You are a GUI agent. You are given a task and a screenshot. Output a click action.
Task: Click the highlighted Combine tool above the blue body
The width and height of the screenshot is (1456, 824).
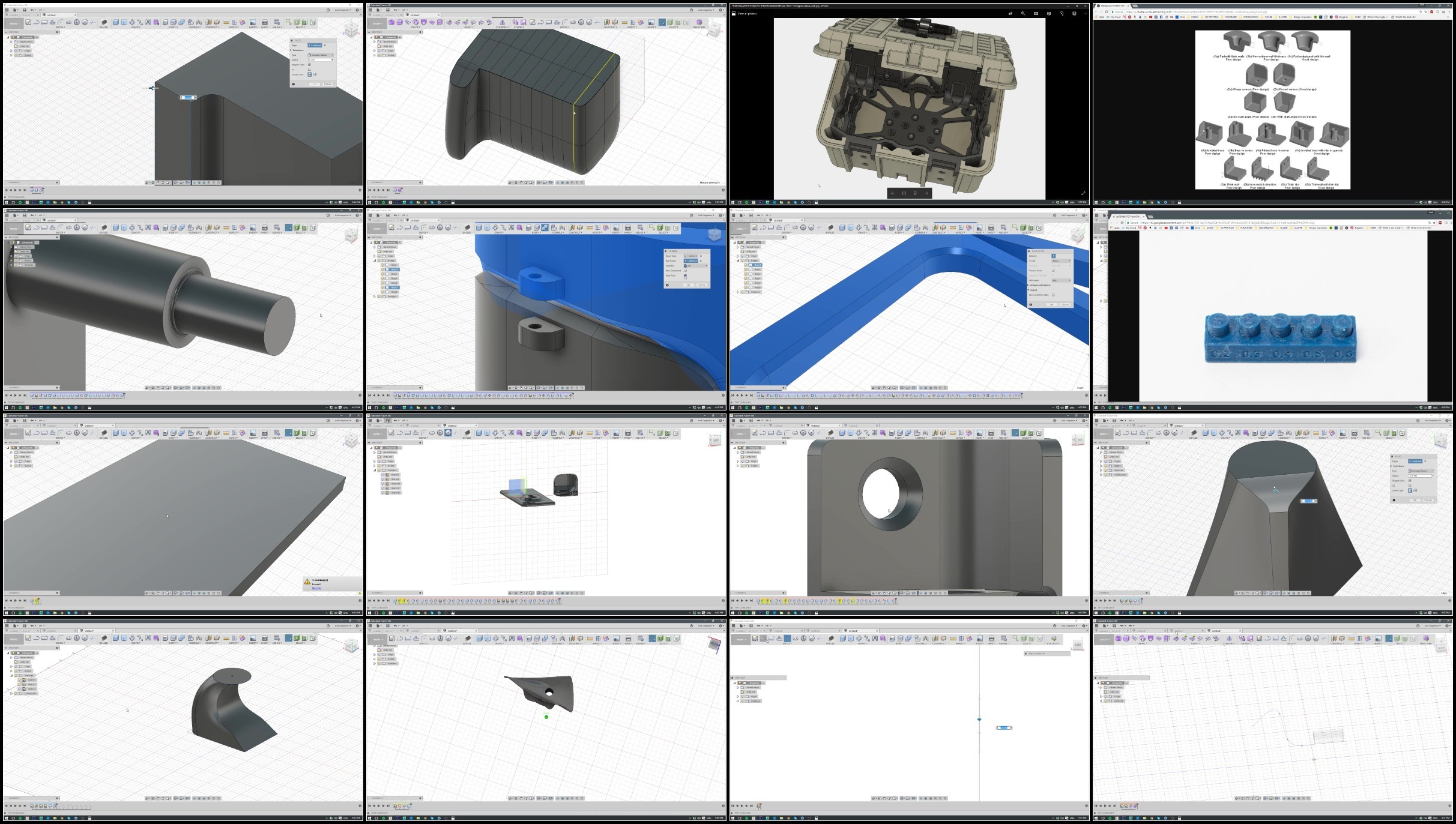(545, 228)
